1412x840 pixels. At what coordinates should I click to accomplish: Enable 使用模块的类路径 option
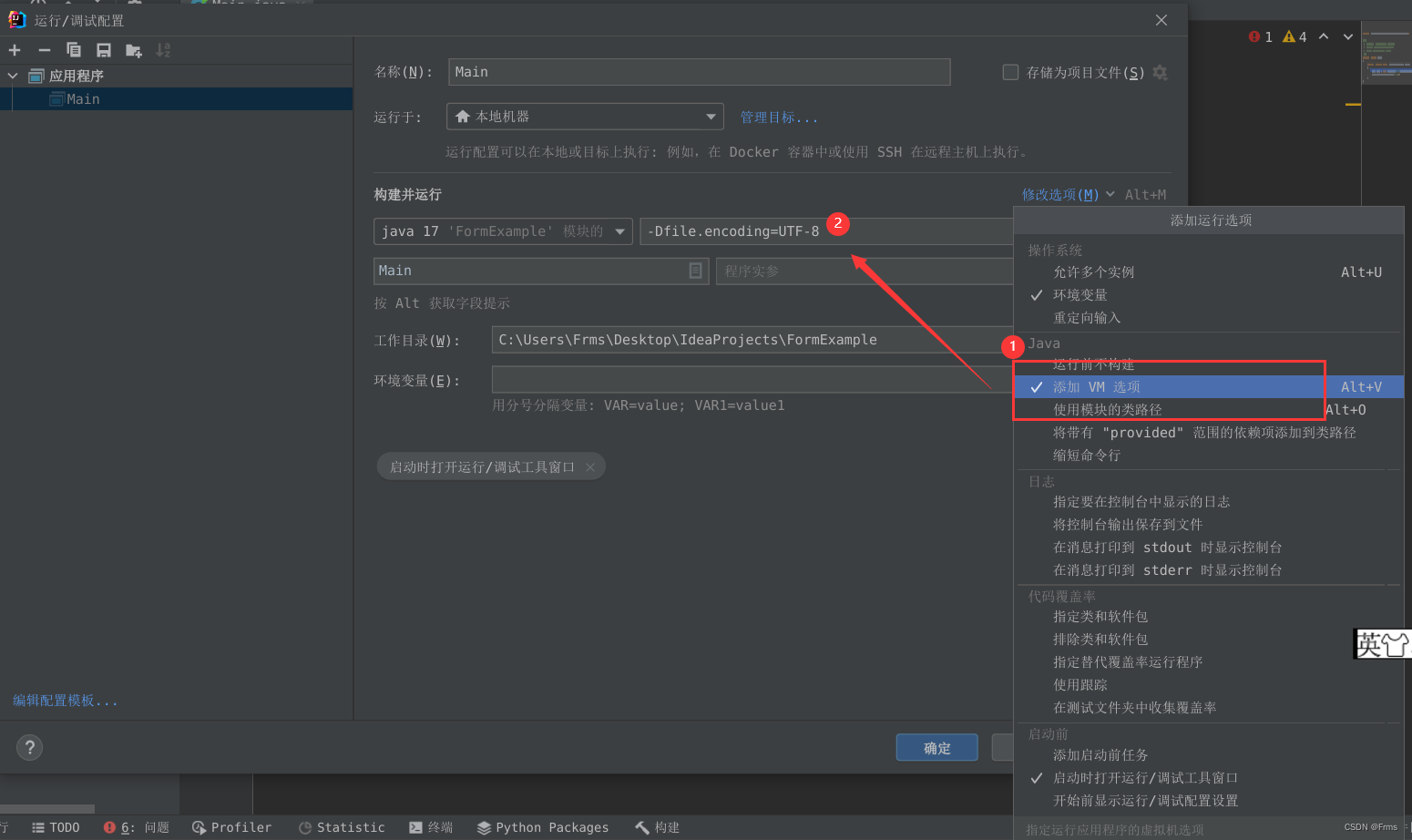[x=1208, y=410]
